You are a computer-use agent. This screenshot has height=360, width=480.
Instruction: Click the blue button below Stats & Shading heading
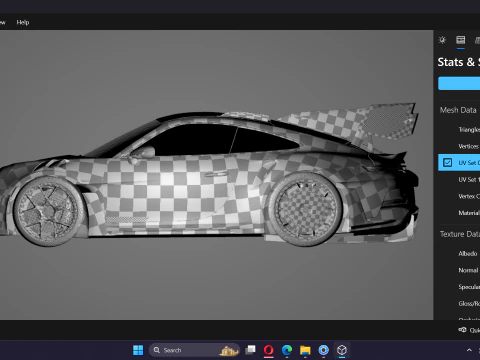pos(459,83)
